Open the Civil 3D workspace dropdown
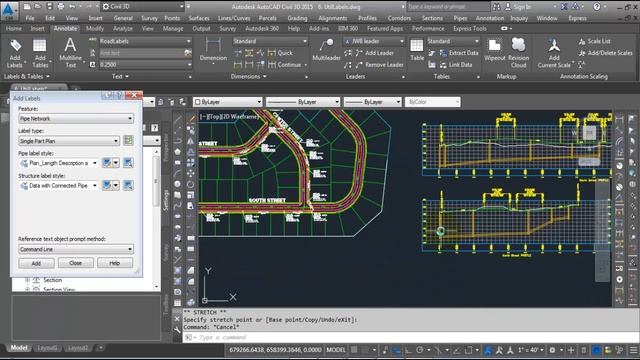 click(x=143, y=7)
